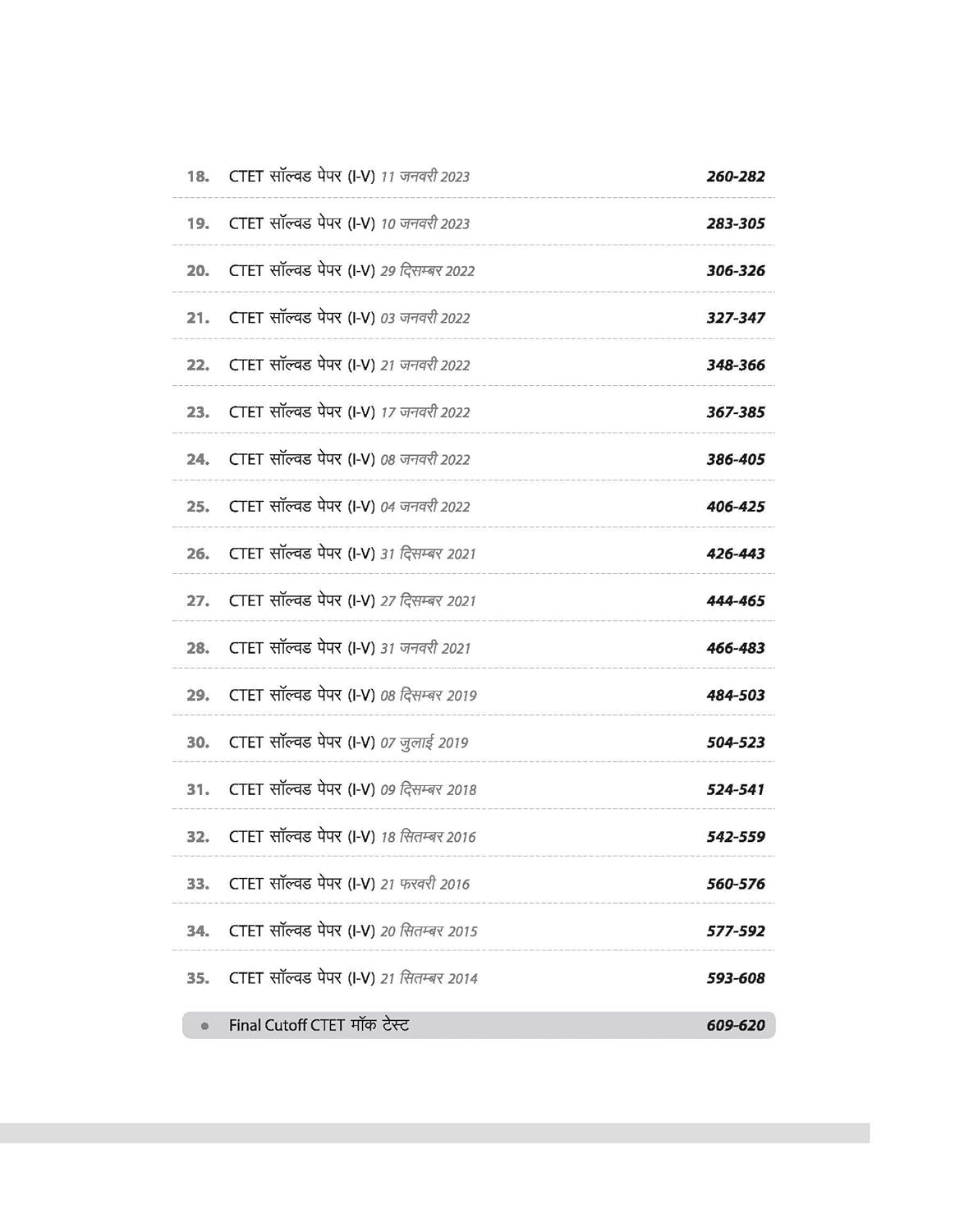Select the paper dated 31 दिसम्बर 2021
The image size is (964, 1232).
pos(474,554)
